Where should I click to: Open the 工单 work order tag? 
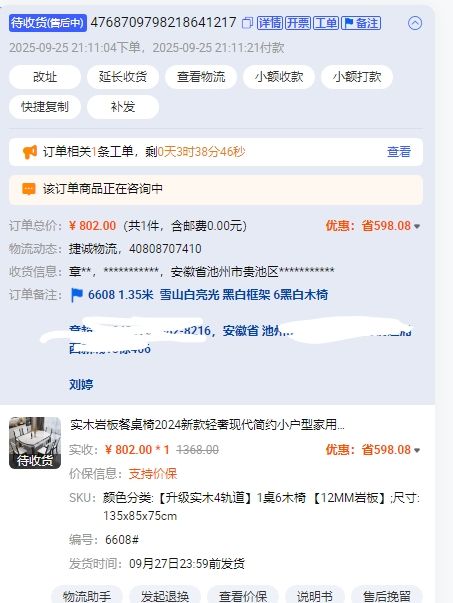(x=326, y=23)
